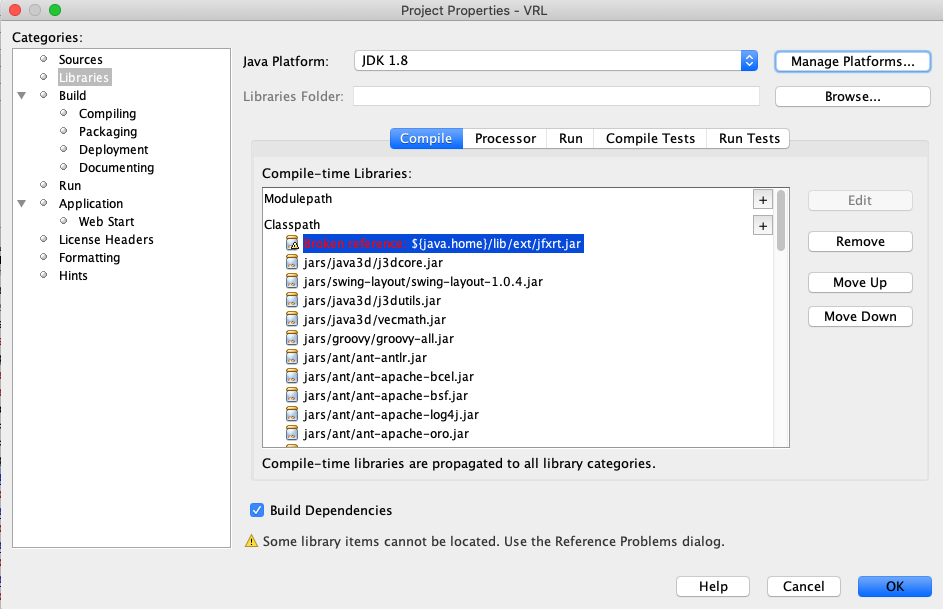Cancel the Project Properties dialog
Image resolution: width=943 pixels, height=609 pixels.
click(x=803, y=586)
